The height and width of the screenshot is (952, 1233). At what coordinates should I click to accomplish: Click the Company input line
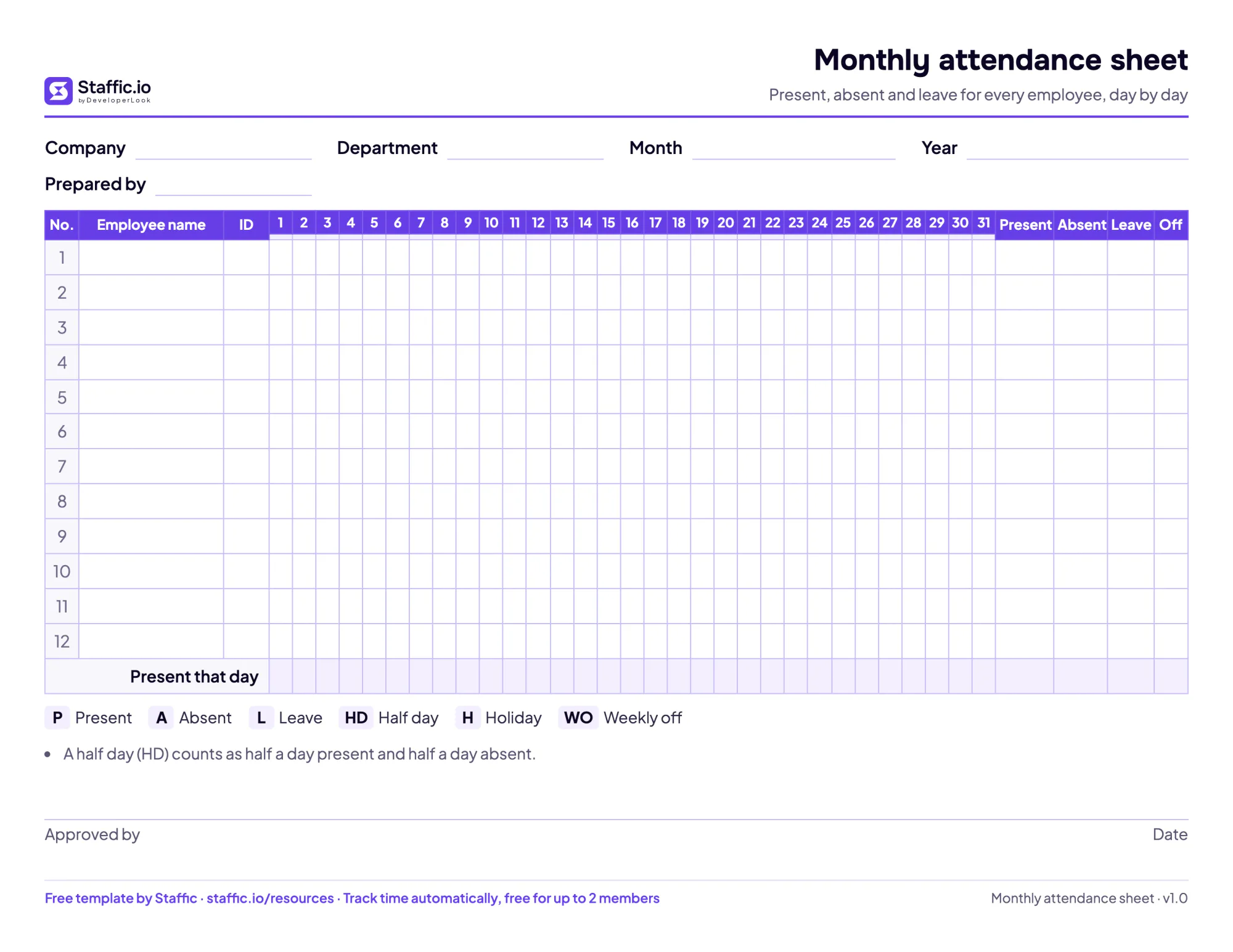click(223, 150)
